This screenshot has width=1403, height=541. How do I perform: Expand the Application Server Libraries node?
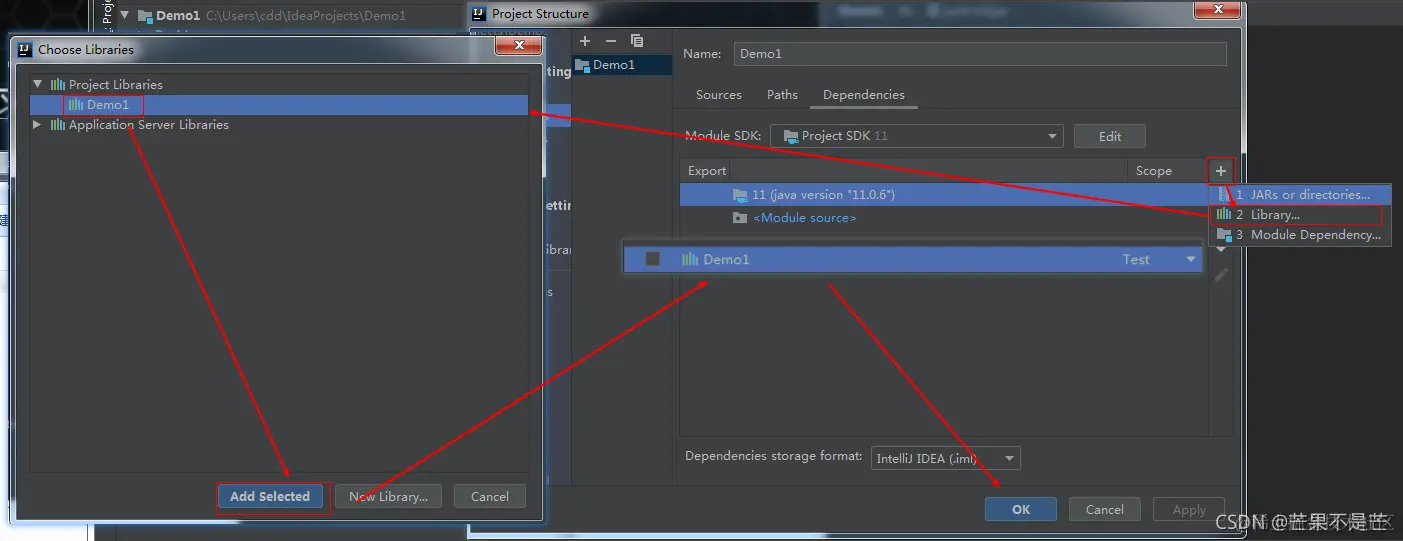[x=38, y=125]
